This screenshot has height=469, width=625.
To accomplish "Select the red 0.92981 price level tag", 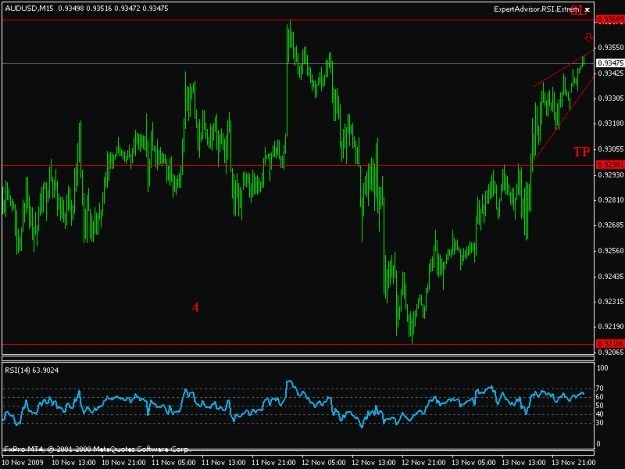I will pos(610,165).
